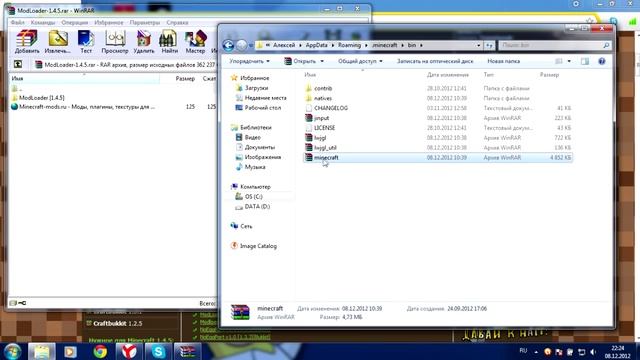Select Избранное in navigation pane
The image size is (640, 360).
click(x=250, y=78)
